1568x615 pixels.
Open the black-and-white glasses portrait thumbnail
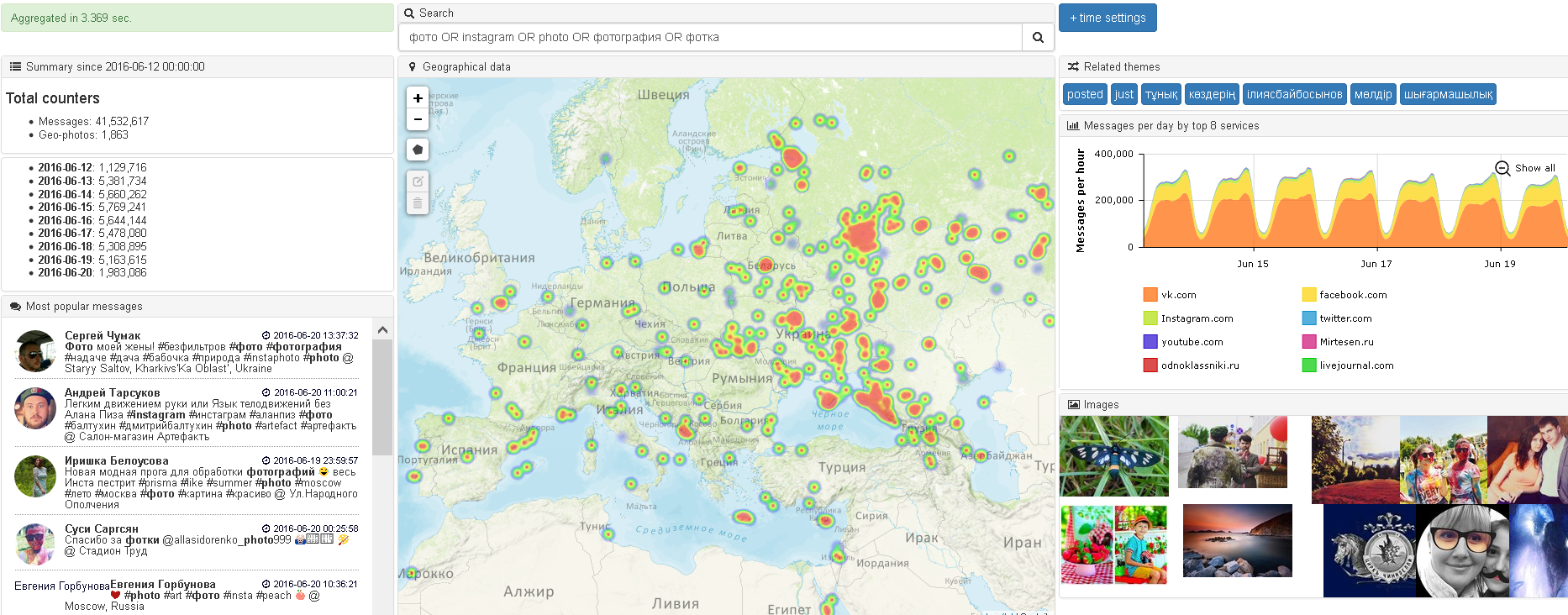point(1462,551)
